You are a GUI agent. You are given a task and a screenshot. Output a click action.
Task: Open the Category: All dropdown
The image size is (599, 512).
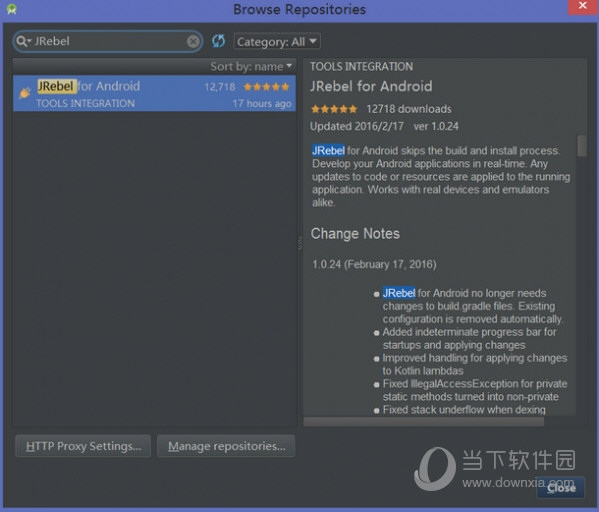pos(277,41)
